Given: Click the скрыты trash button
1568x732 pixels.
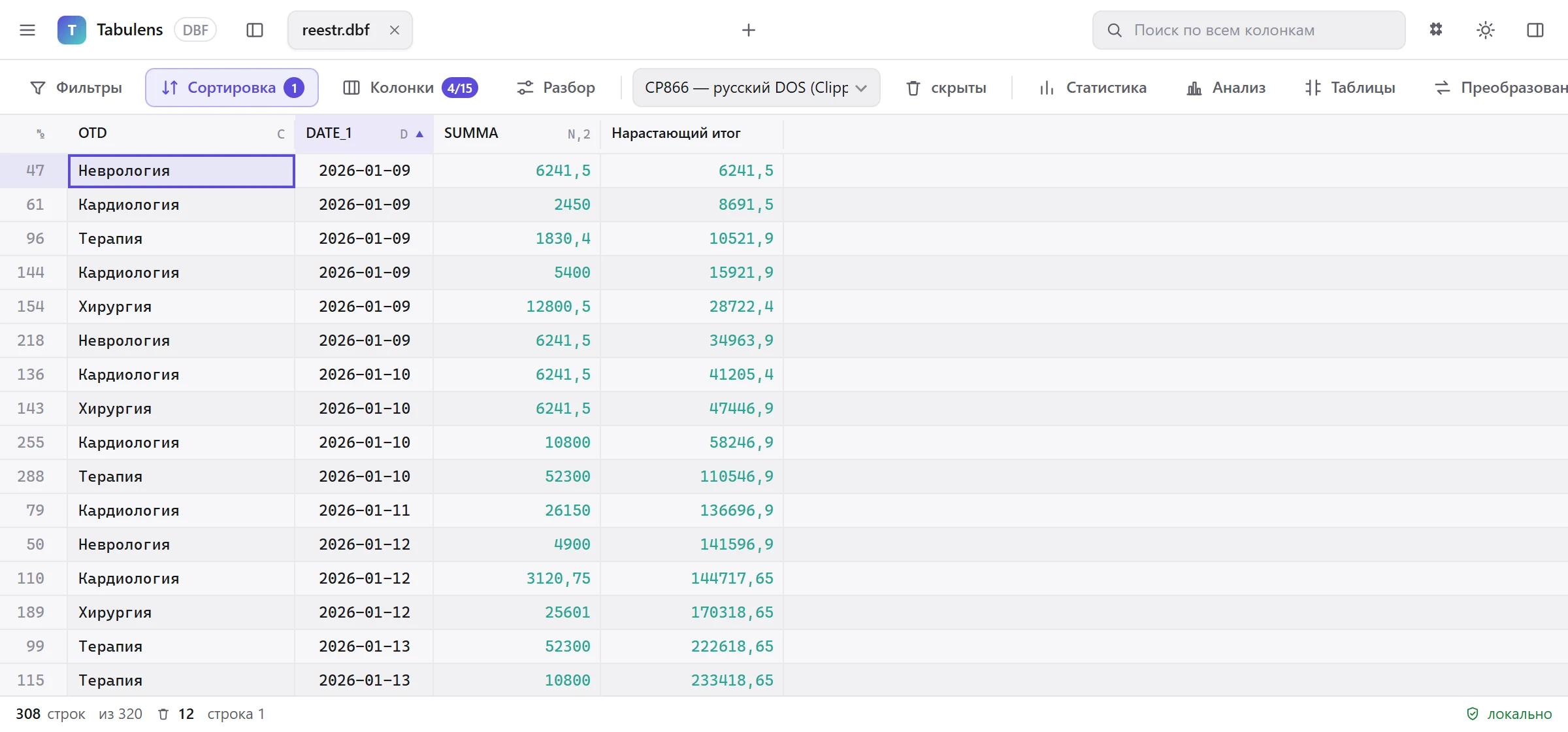Looking at the screenshot, I should coord(946,88).
